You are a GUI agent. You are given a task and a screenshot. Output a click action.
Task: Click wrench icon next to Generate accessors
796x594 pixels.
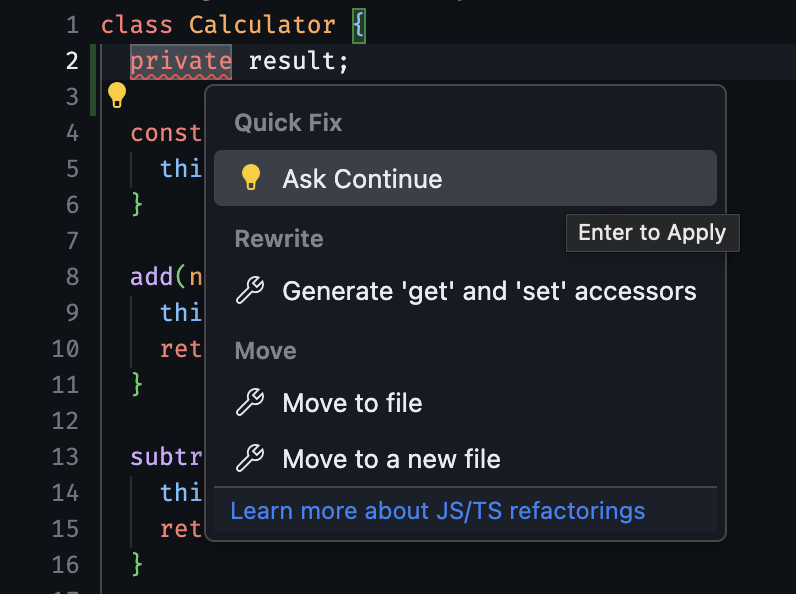click(249, 291)
